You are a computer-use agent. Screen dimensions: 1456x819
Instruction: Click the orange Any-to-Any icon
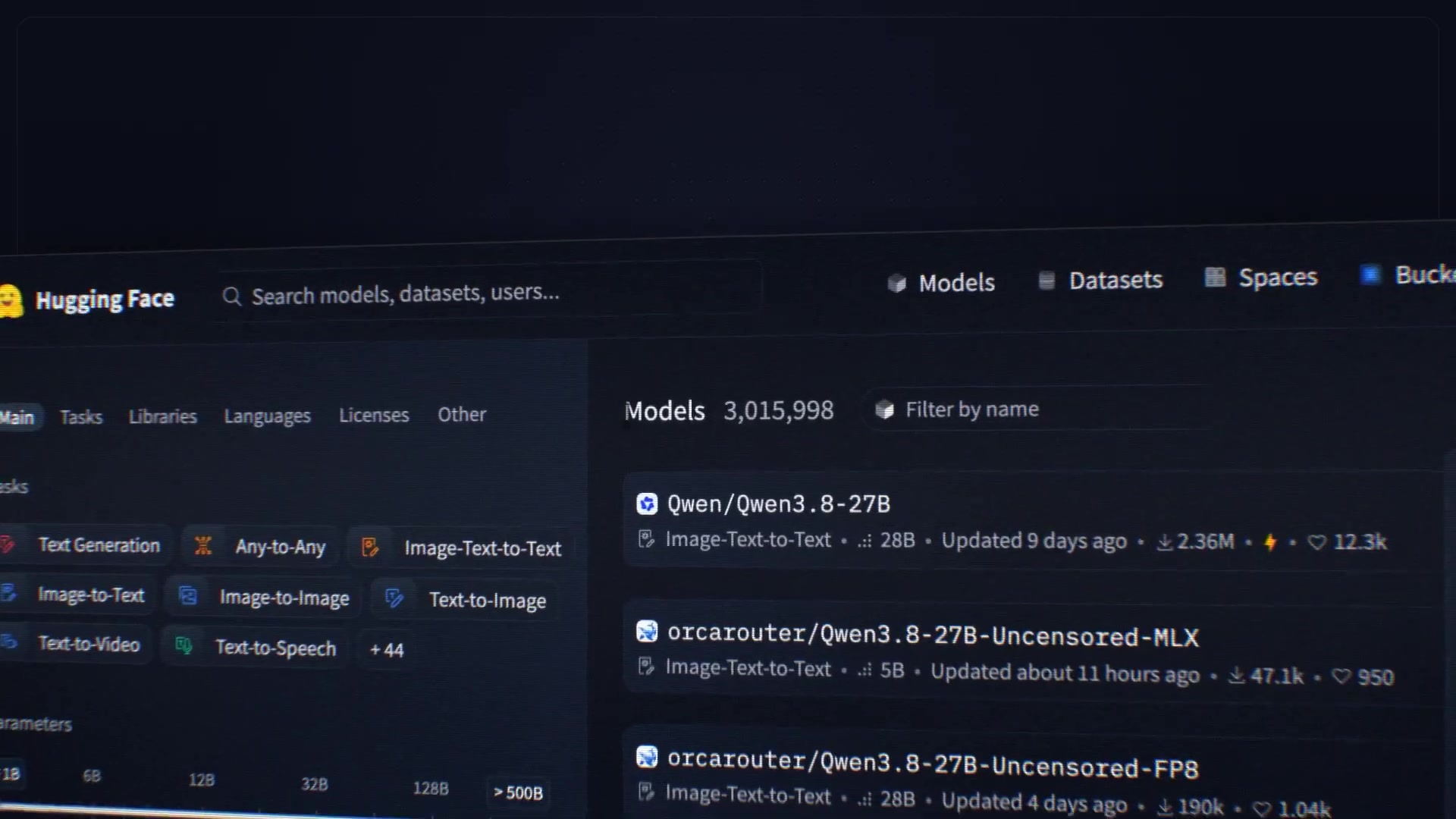[x=203, y=546]
